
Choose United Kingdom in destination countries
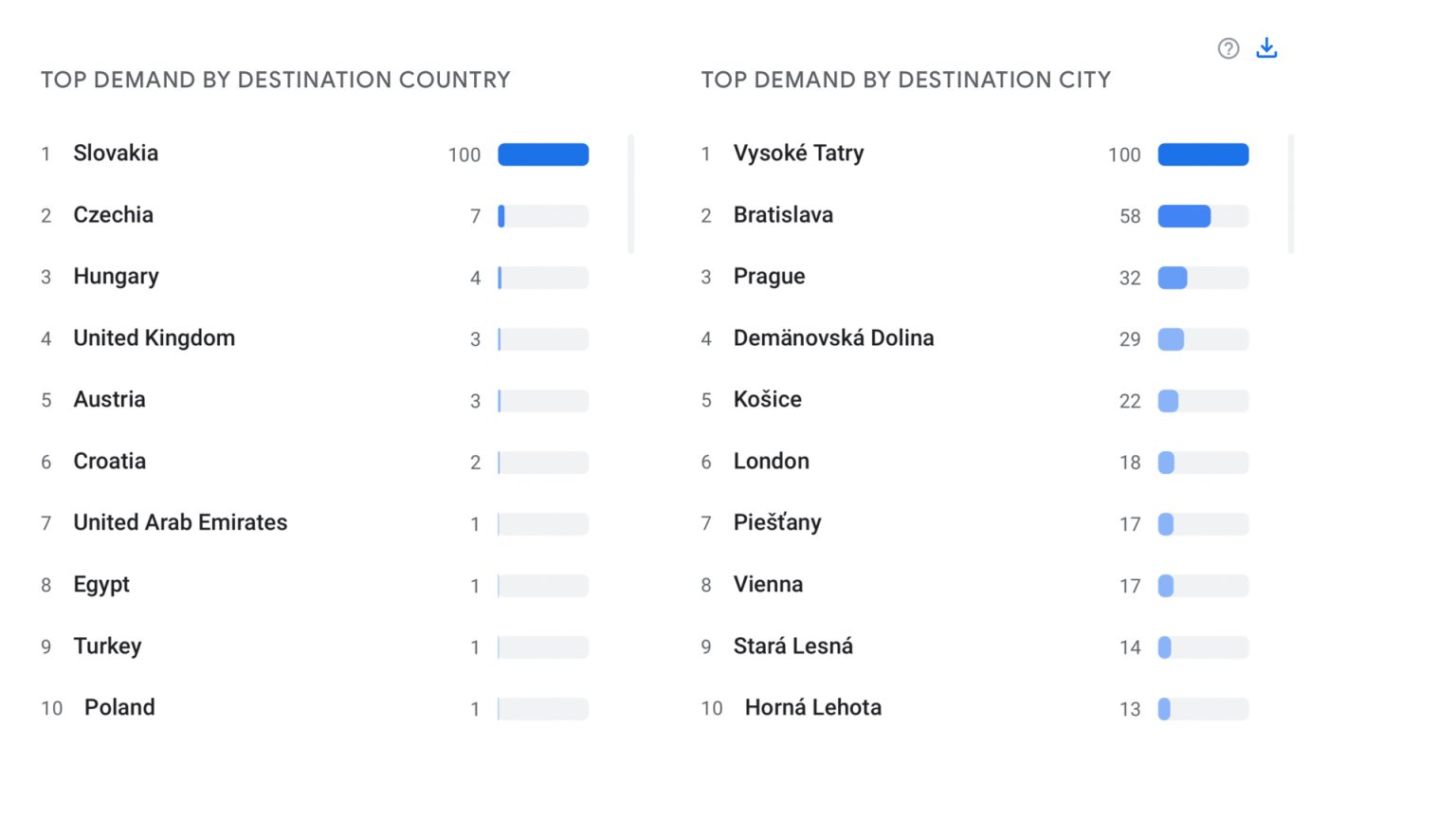[x=155, y=338]
